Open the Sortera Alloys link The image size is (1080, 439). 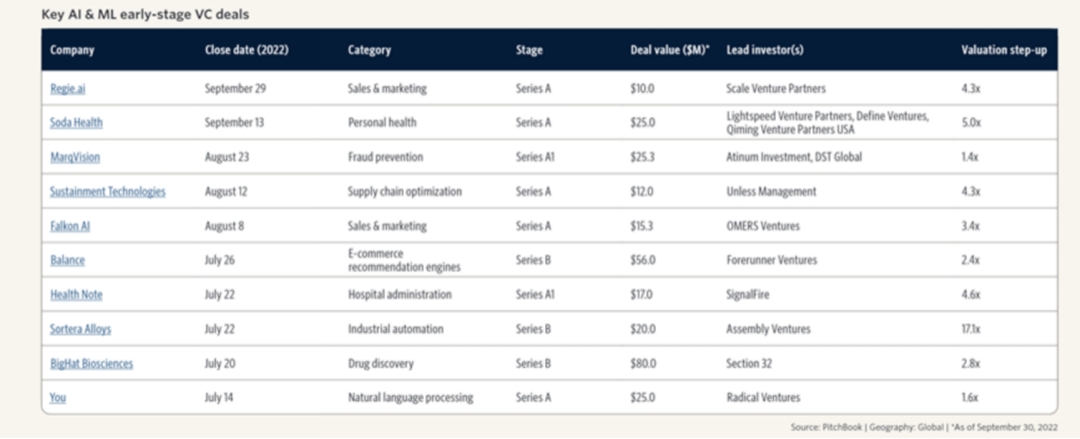click(80, 329)
